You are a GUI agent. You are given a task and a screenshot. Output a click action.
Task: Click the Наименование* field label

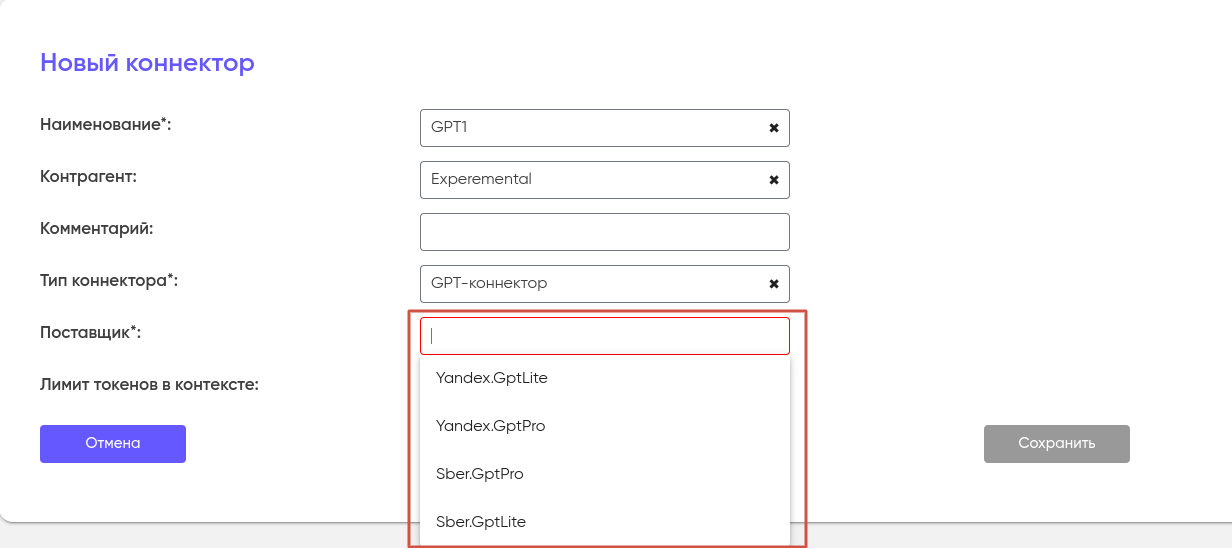click(106, 124)
